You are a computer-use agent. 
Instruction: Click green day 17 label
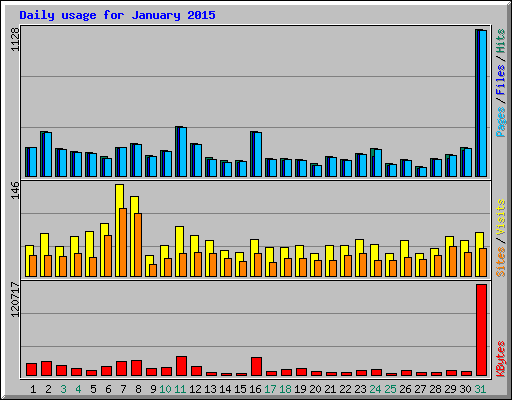pyautogui.click(x=270, y=389)
